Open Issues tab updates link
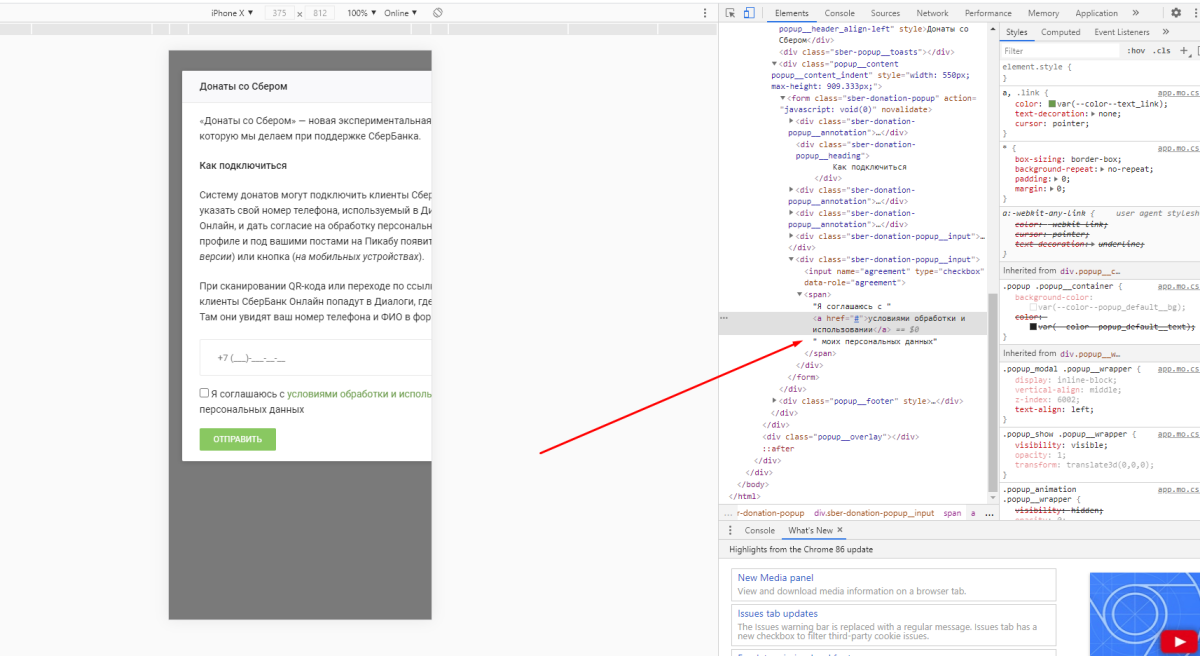 click(x=777, y=614)
